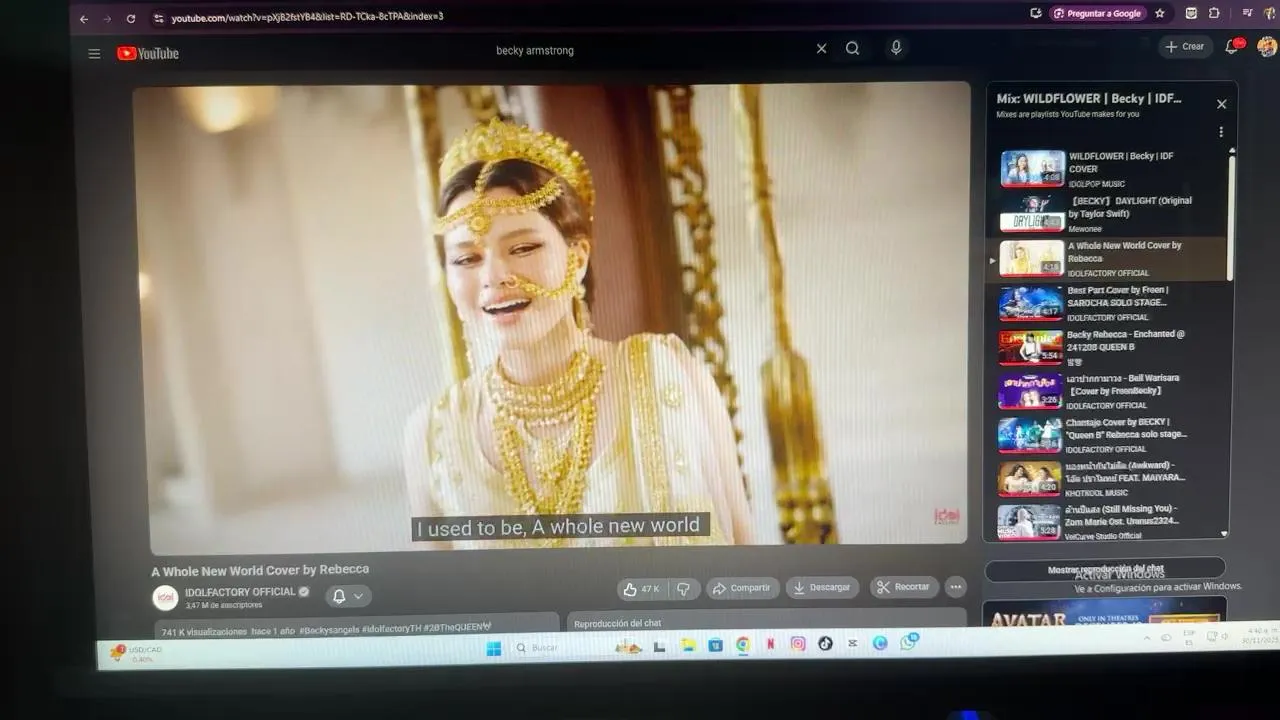Toggle subscription notification bell dropdown
Screen dimensions: 1280x720
[x=348, y=596]
